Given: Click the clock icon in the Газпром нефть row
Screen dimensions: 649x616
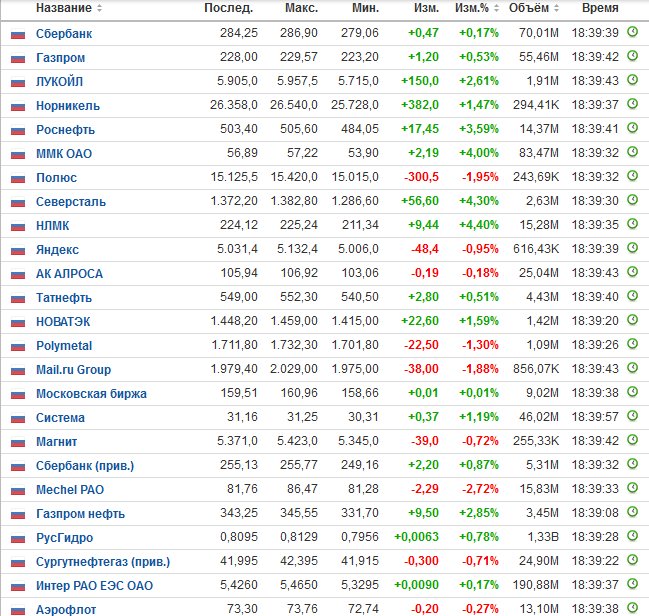Looking at the screenshot, I should 632,512.
